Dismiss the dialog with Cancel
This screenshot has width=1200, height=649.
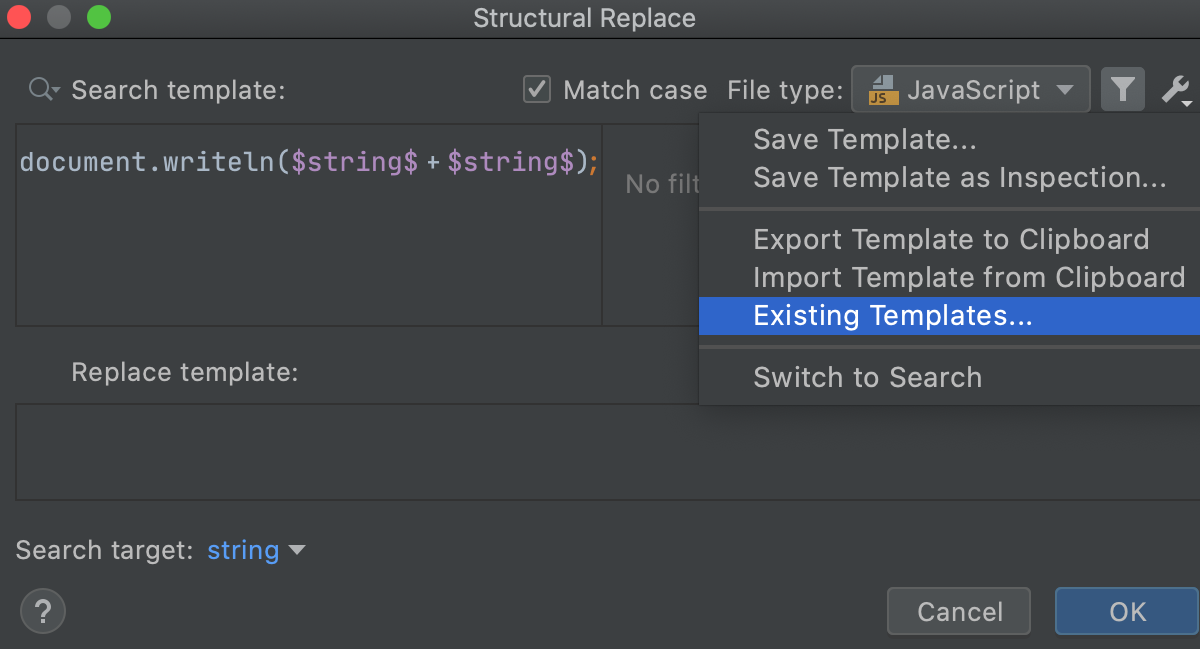pos(958,611)
